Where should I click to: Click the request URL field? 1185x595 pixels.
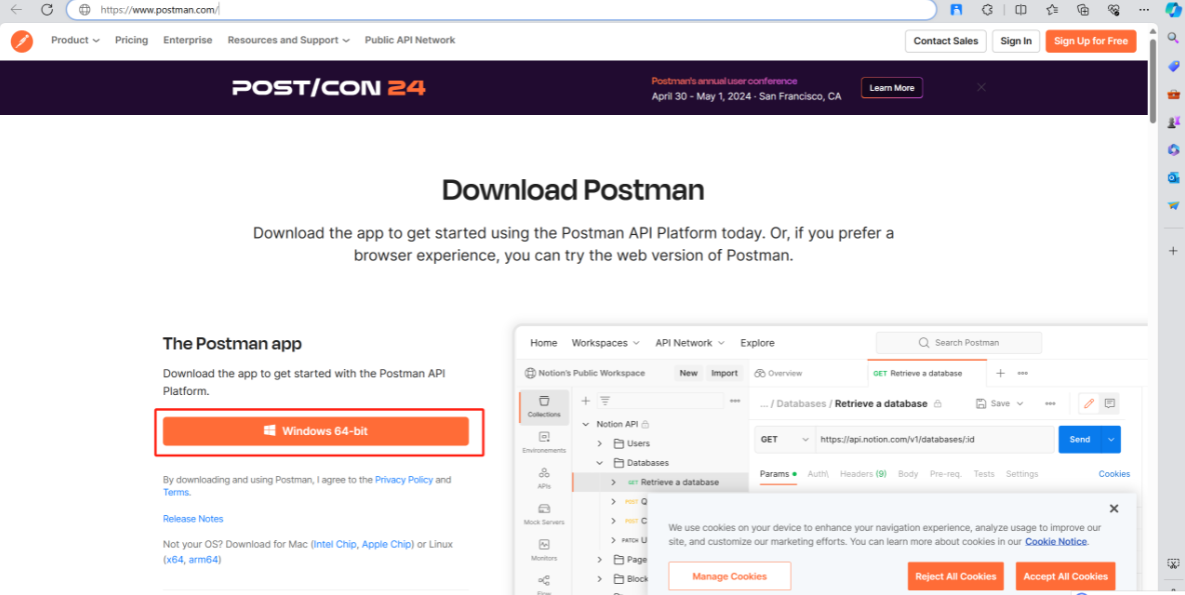pos(934,439)
